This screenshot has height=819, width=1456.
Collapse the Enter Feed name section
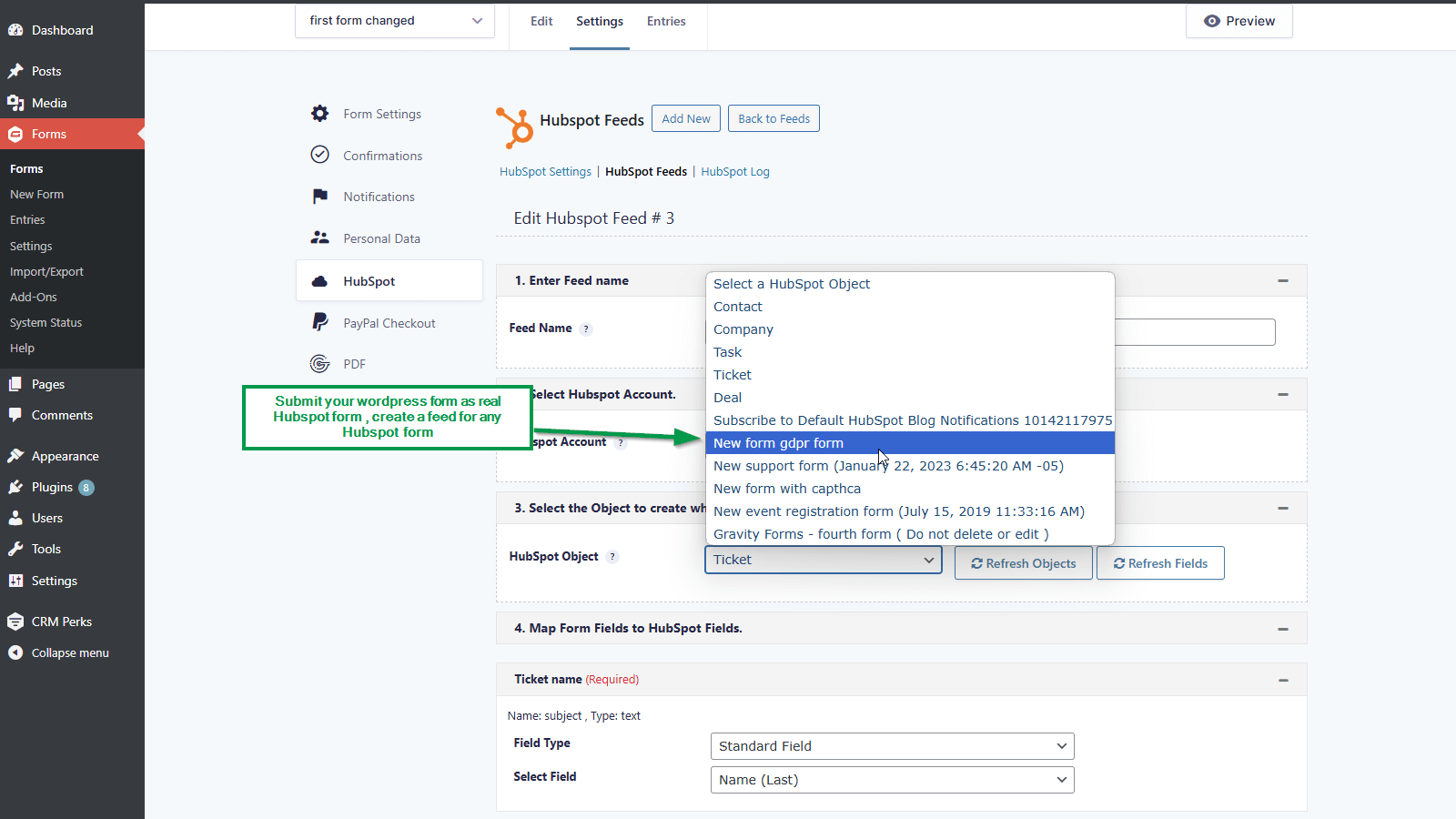coord(1283,280)
